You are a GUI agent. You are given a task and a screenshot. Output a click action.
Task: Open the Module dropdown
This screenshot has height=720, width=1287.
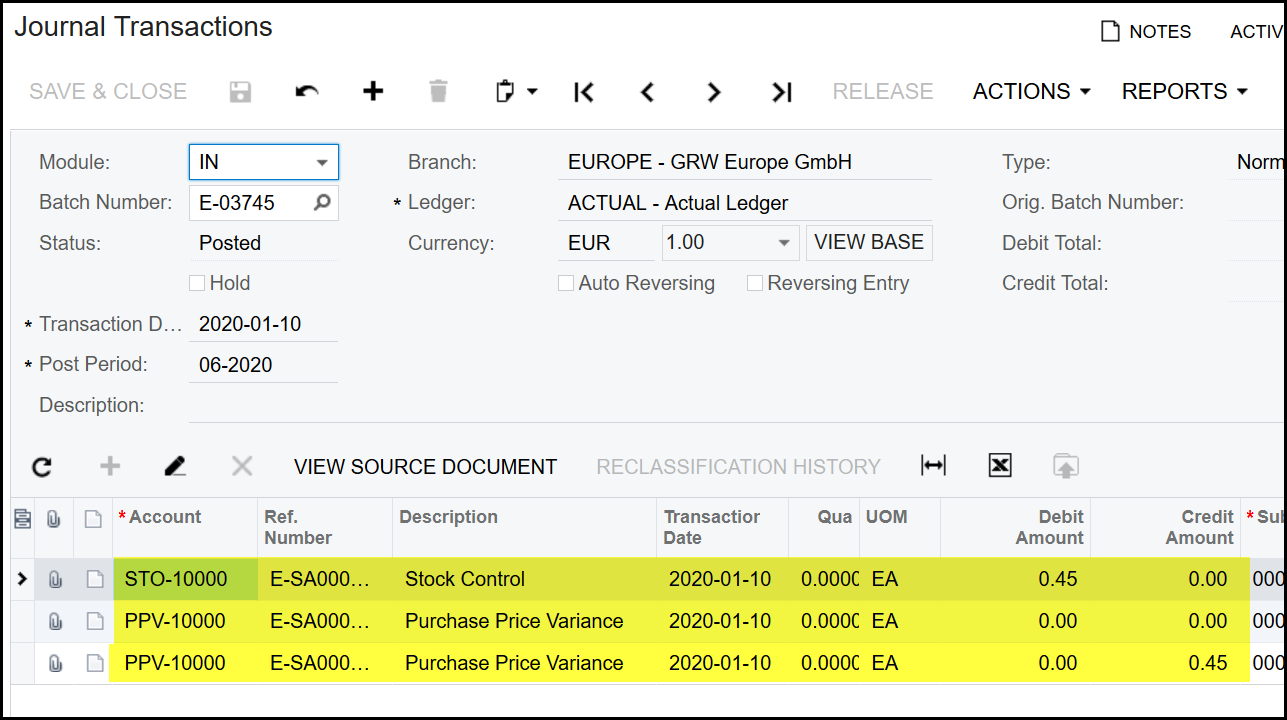pyautogui.click(x=322, y=162)
